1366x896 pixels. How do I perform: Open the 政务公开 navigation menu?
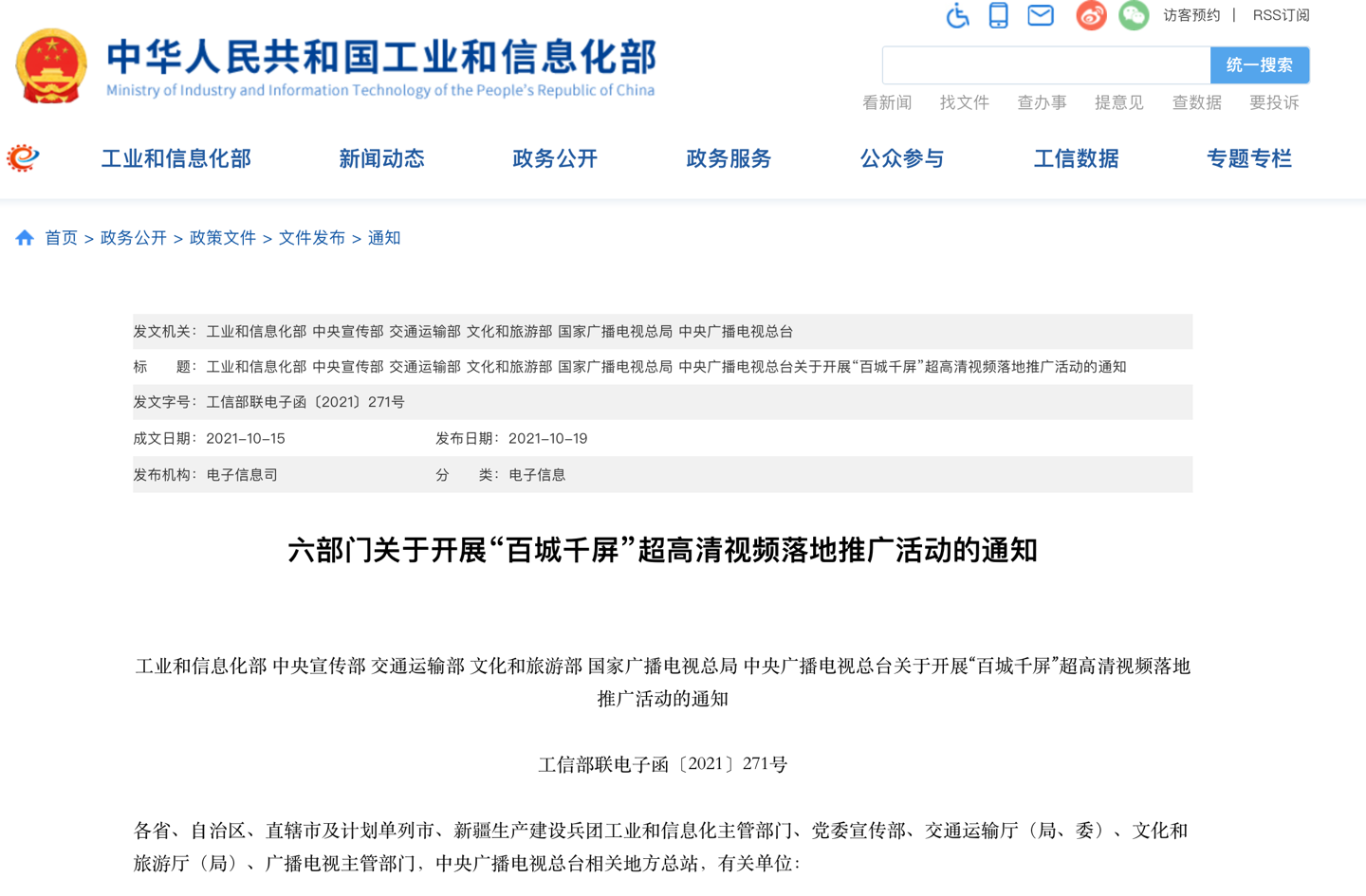click(555, 158)
